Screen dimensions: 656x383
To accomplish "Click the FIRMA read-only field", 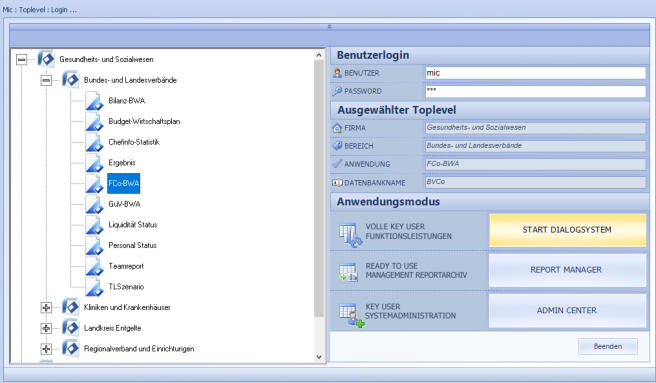I will (x=536, y=128).
